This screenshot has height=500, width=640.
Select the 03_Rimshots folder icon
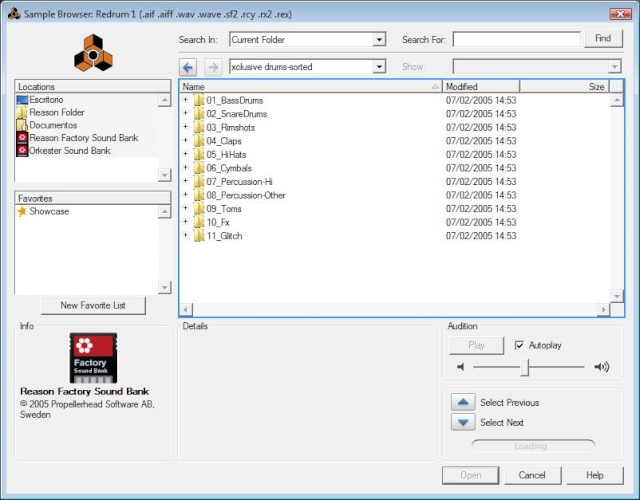coord(199,127)
